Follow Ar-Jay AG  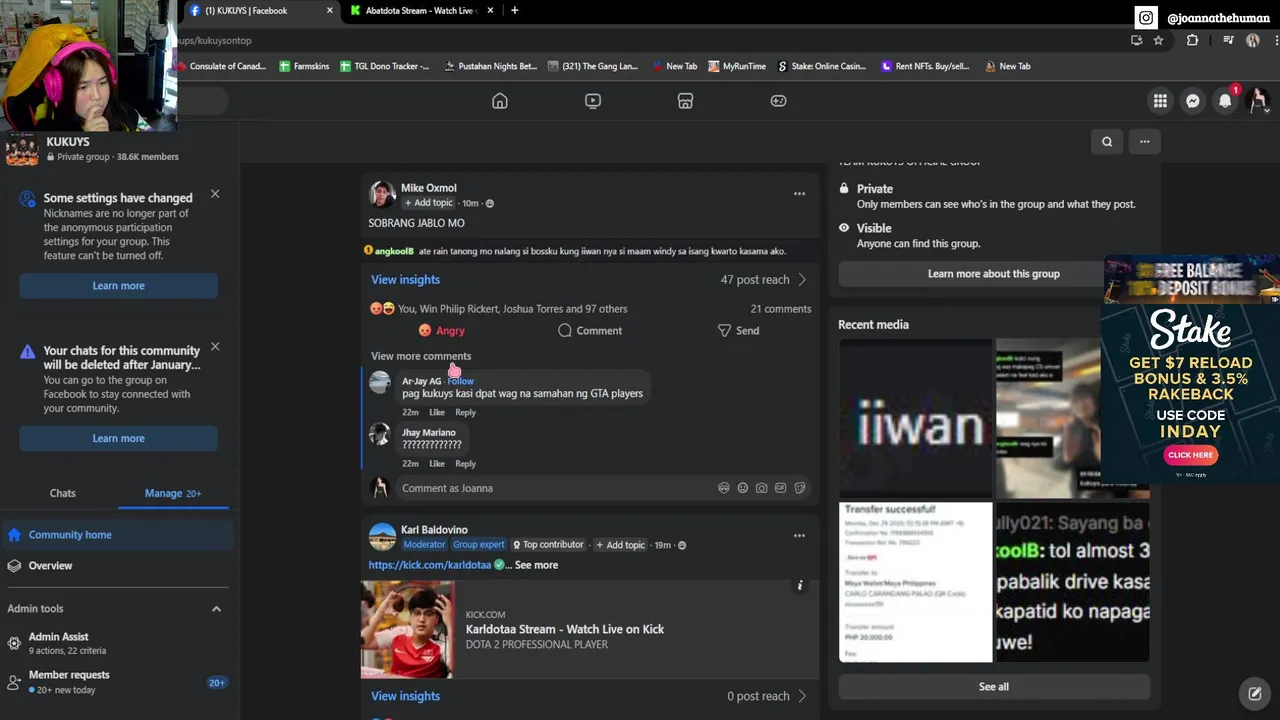tap(461, 381)
